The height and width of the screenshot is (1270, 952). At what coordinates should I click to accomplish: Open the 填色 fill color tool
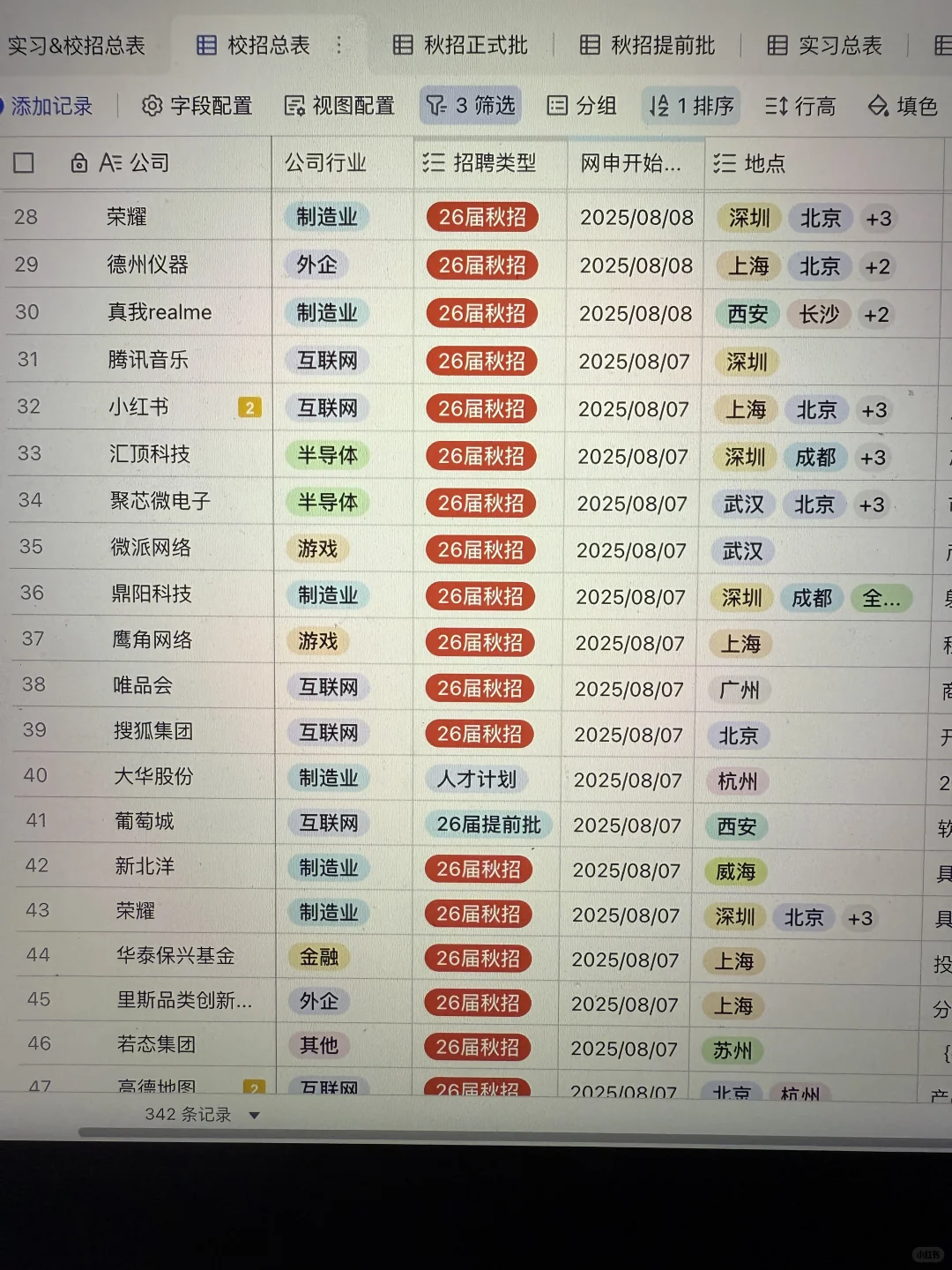pyautogui.click(x=903, y=106)
